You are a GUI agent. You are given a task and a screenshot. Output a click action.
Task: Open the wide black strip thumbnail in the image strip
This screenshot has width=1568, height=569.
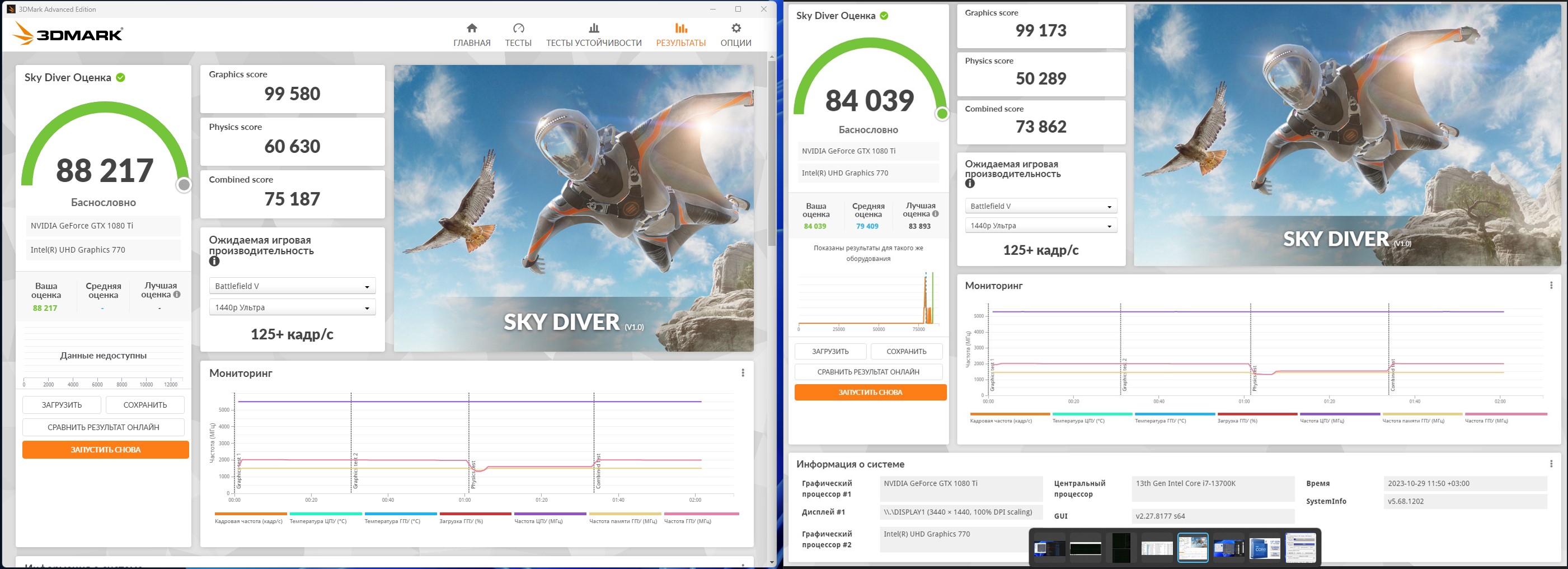[x=1085, y=548]
